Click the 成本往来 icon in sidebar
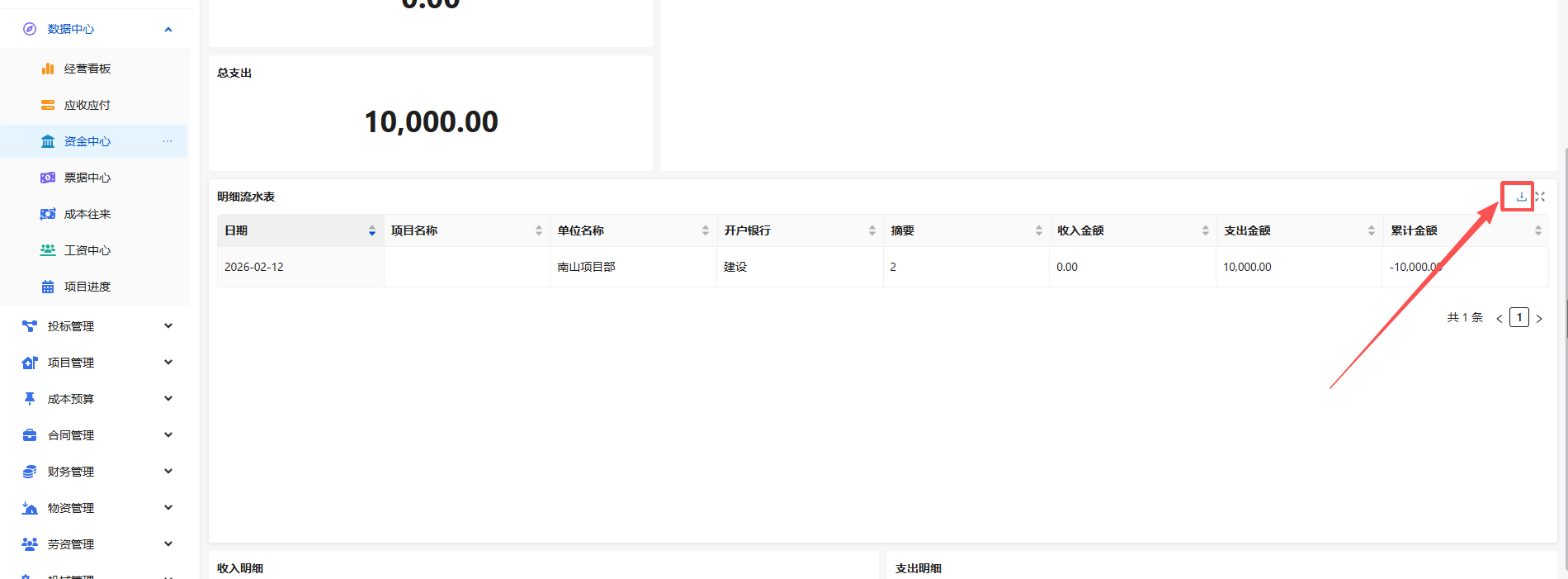The height and width of the screenshot is (579, 1568). pos(48,214)
